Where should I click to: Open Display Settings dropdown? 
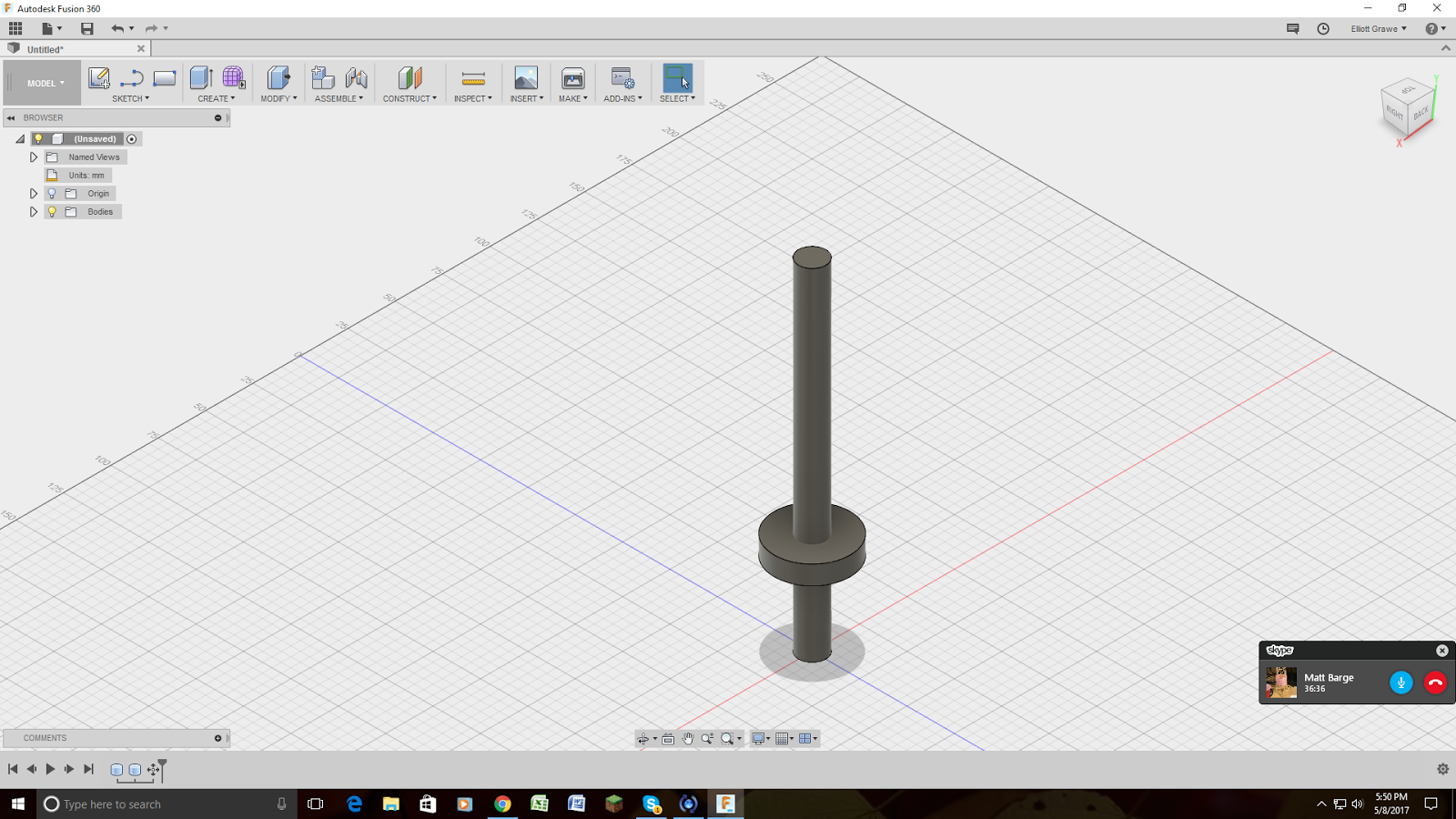(x=760, y=739)
